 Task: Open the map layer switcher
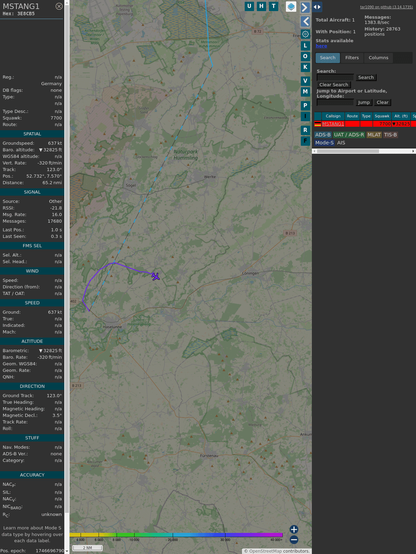click(x=291, y=7)
